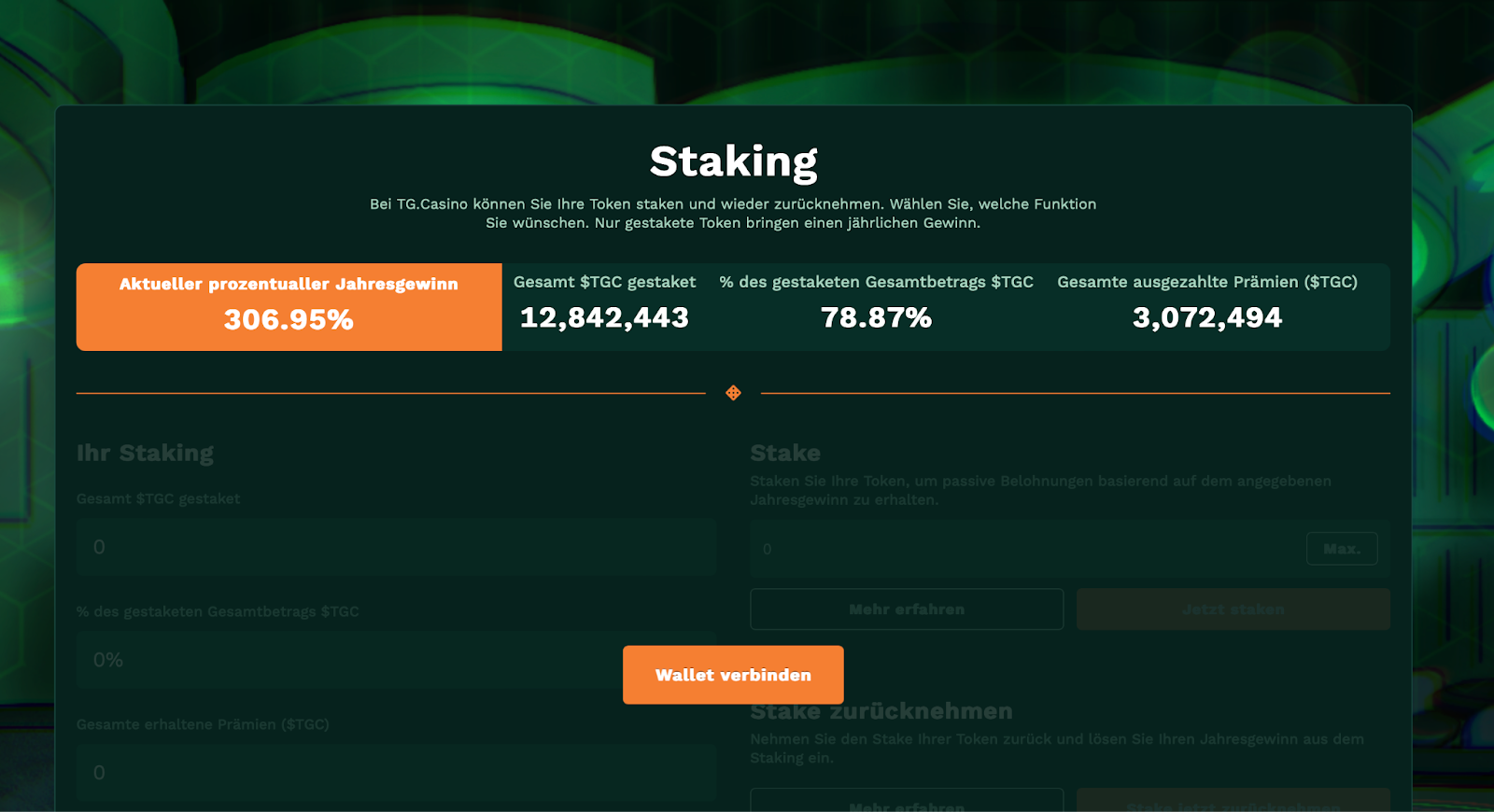Click the Nehmen Sie den Stake zurück description
1494x812 pixels.
[x=1057, y=749]
